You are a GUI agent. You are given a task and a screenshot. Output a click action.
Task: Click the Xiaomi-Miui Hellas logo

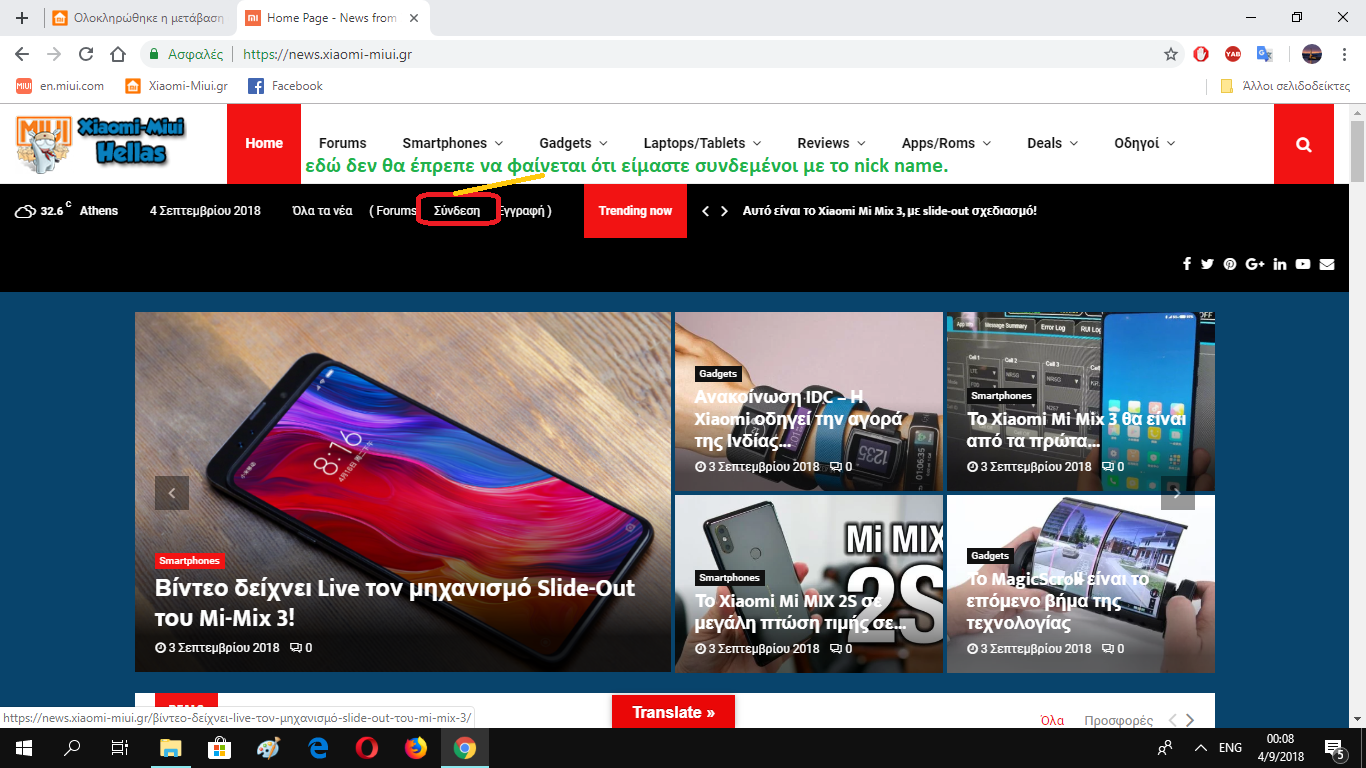click(x=101, y=143)
